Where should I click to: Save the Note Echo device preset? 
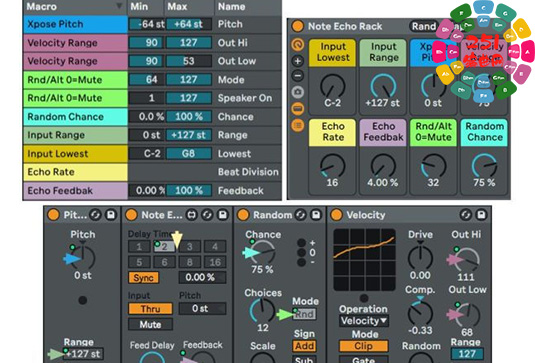(223, 215)
